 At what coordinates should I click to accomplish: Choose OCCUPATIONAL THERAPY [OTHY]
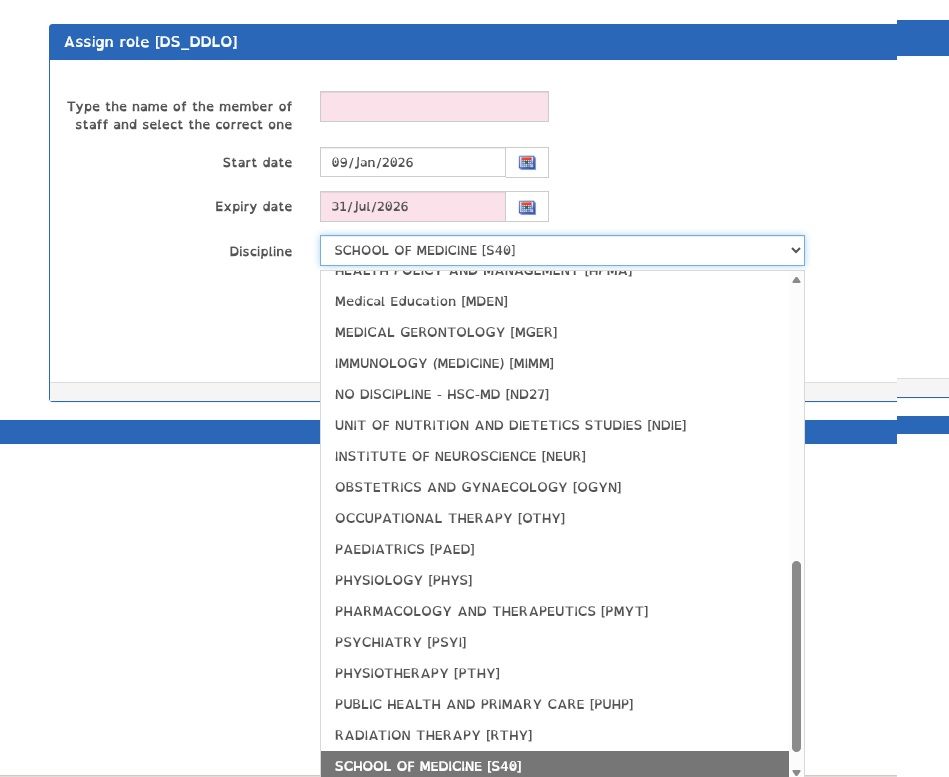tap(450, 518)
